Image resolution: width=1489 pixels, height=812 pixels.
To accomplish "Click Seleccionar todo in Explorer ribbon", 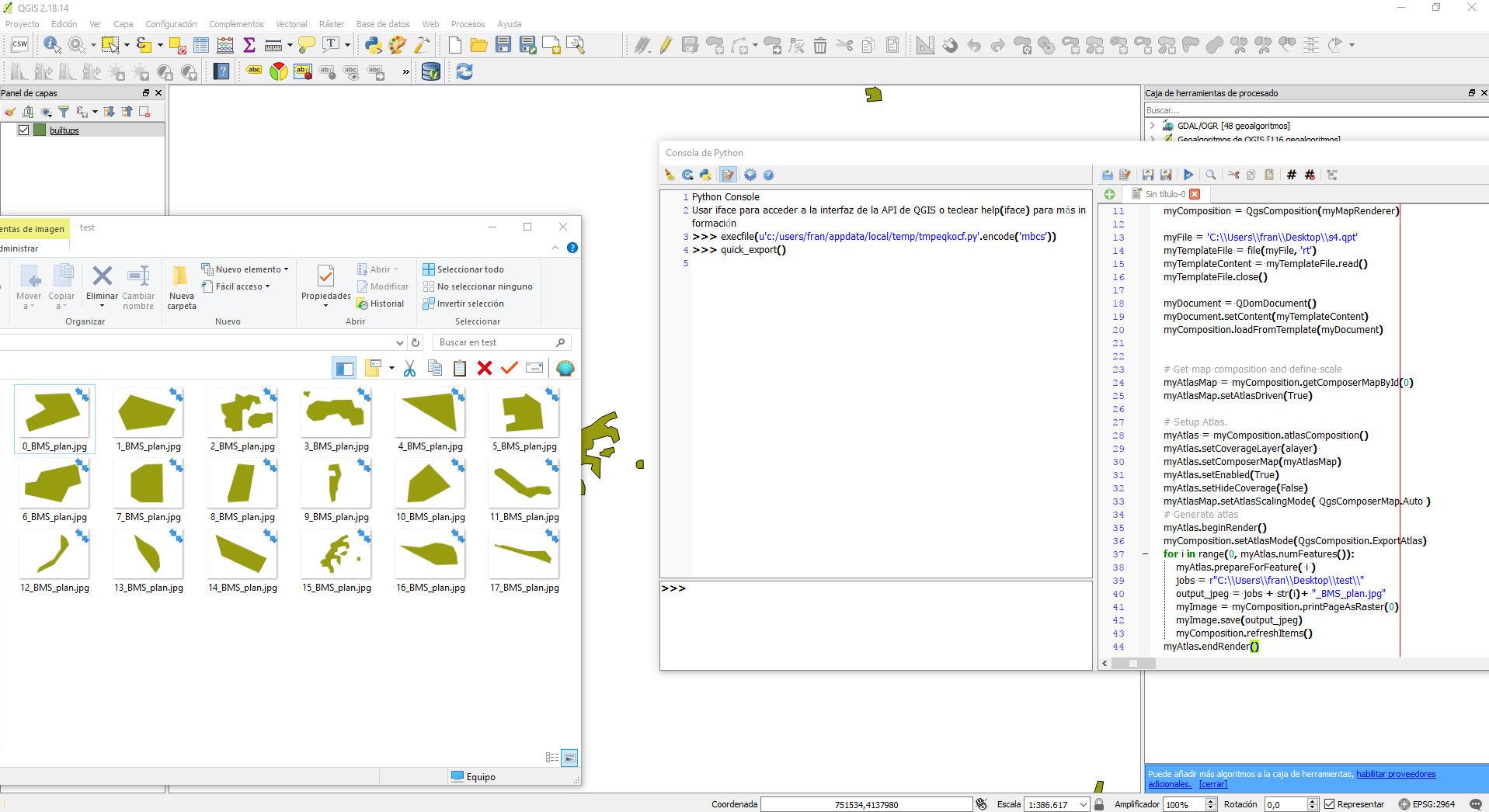I will click(464, 269).
